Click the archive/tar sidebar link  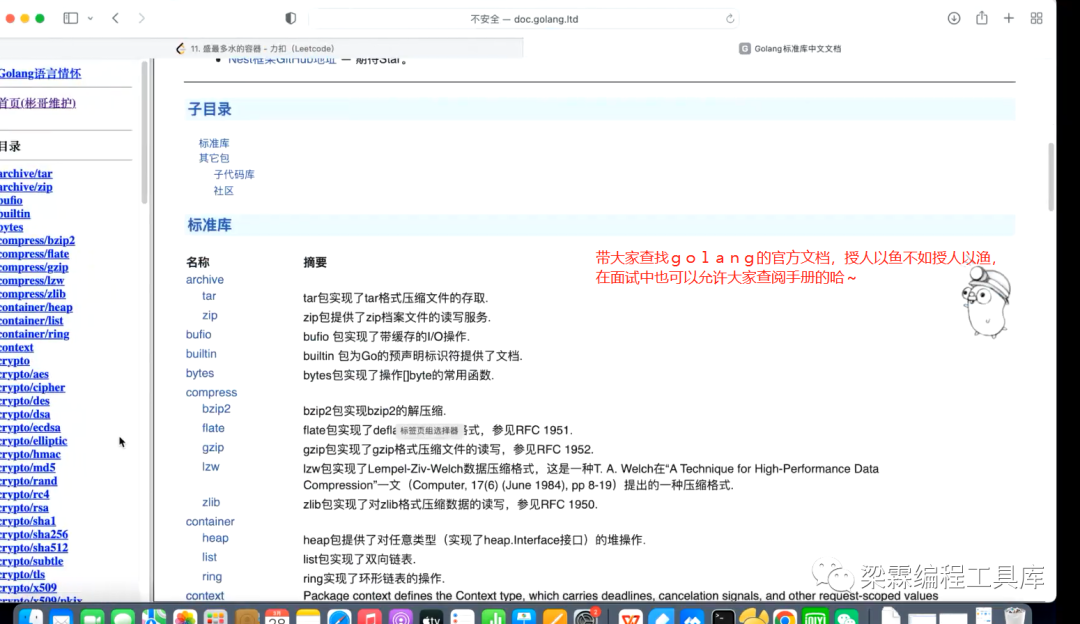[25, 171]
